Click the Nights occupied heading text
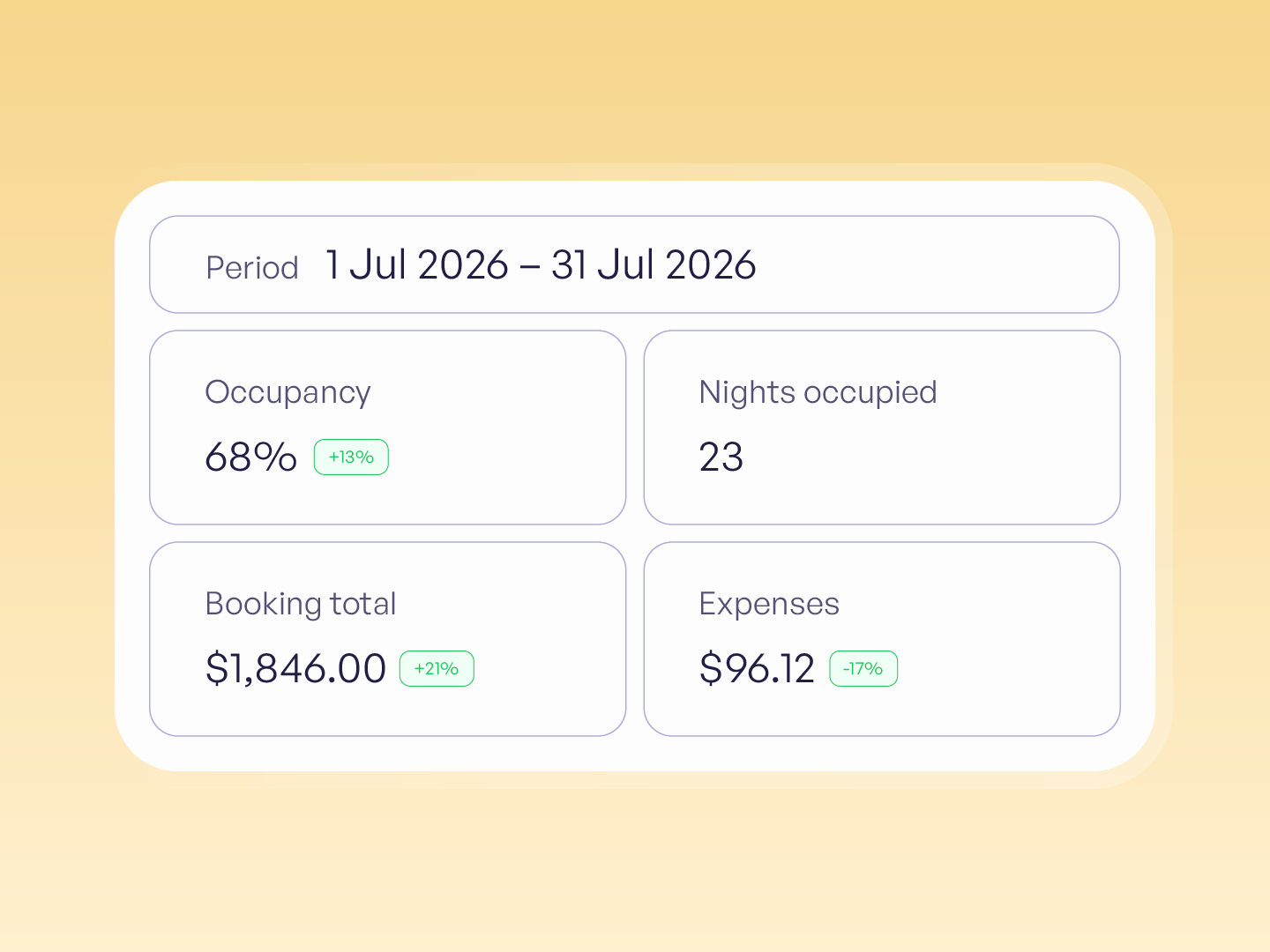This screenshot has height=952, width=1270. tap(818, 393)
